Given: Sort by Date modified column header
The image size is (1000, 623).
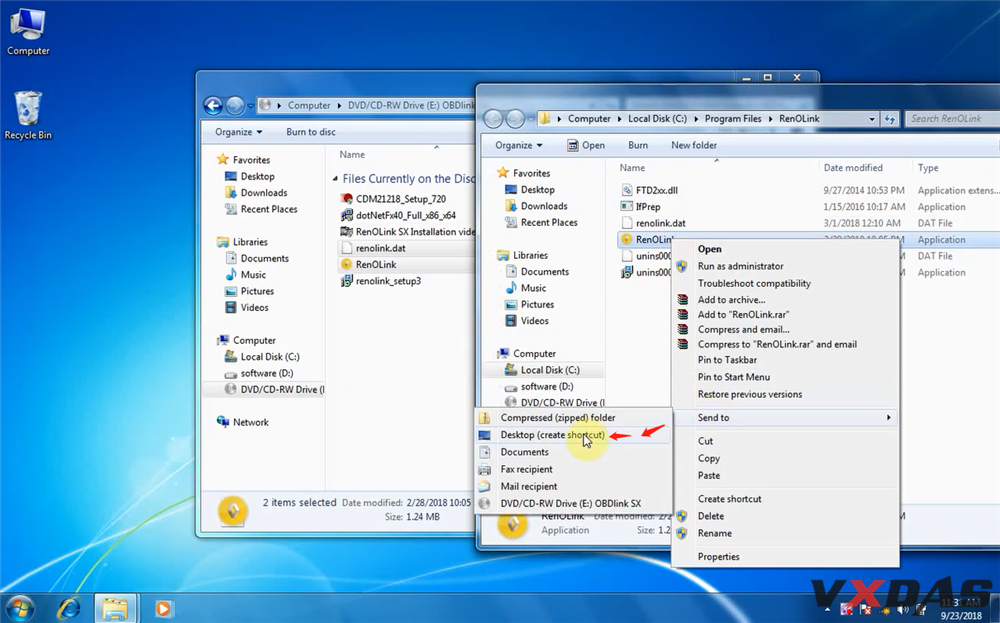Looking at the screenshot, I should pyautogui.click(x=853, y=168).
